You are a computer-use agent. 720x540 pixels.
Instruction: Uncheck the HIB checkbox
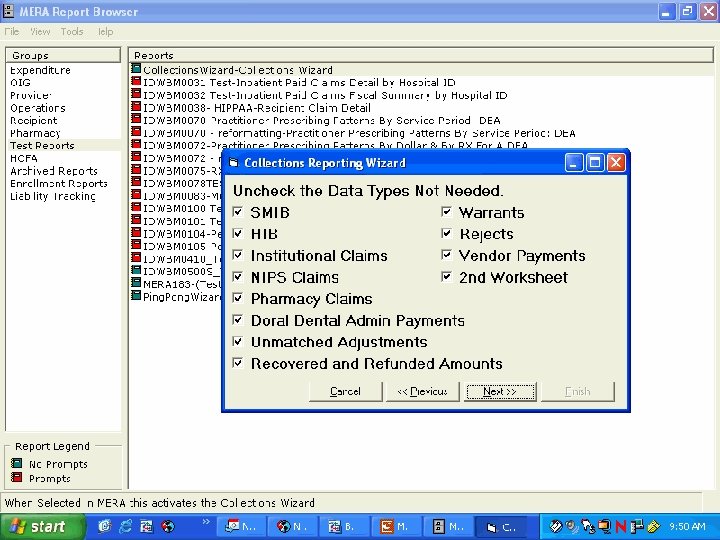(238, 233)
